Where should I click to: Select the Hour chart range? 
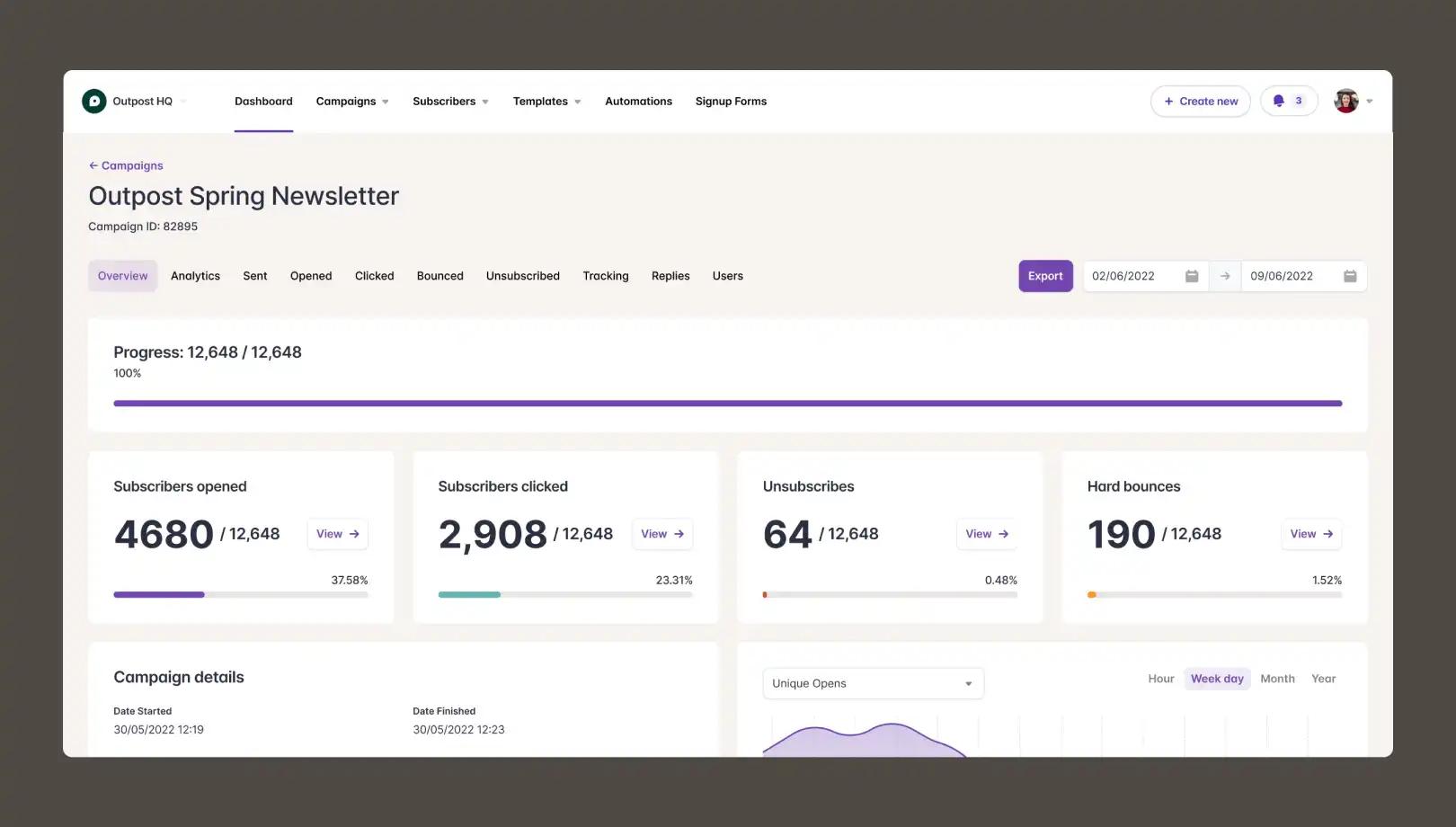click(x=1161, y=679)
